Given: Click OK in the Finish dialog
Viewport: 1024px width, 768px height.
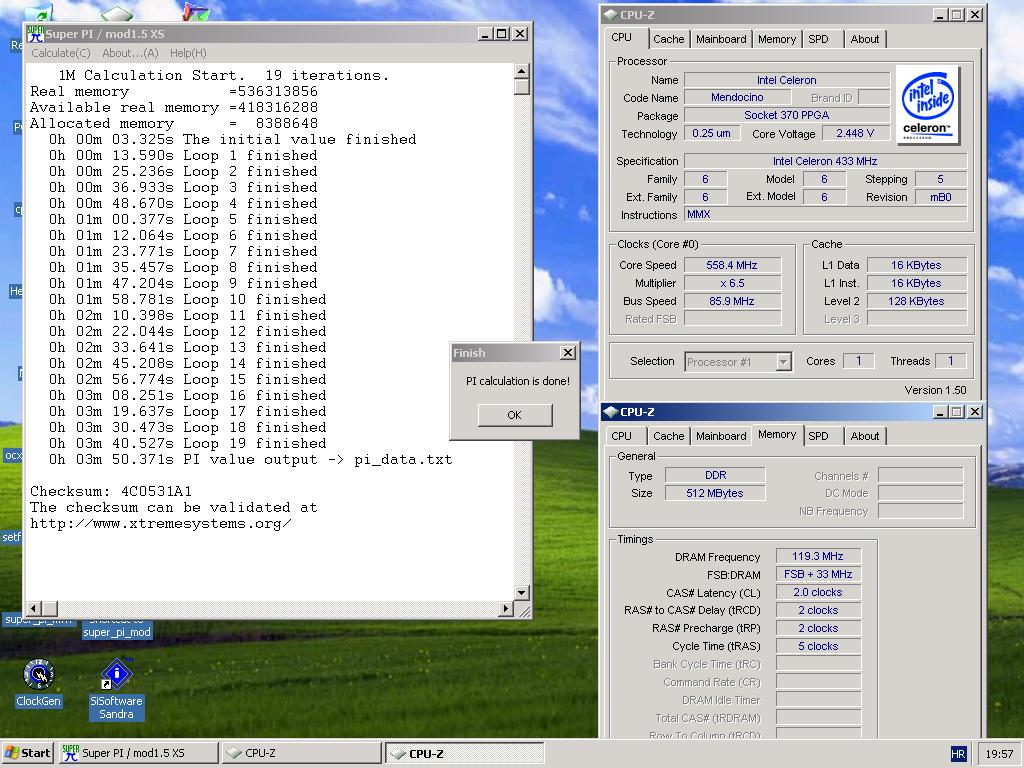Looking at the screenshot, I should (x=515, y=415).
